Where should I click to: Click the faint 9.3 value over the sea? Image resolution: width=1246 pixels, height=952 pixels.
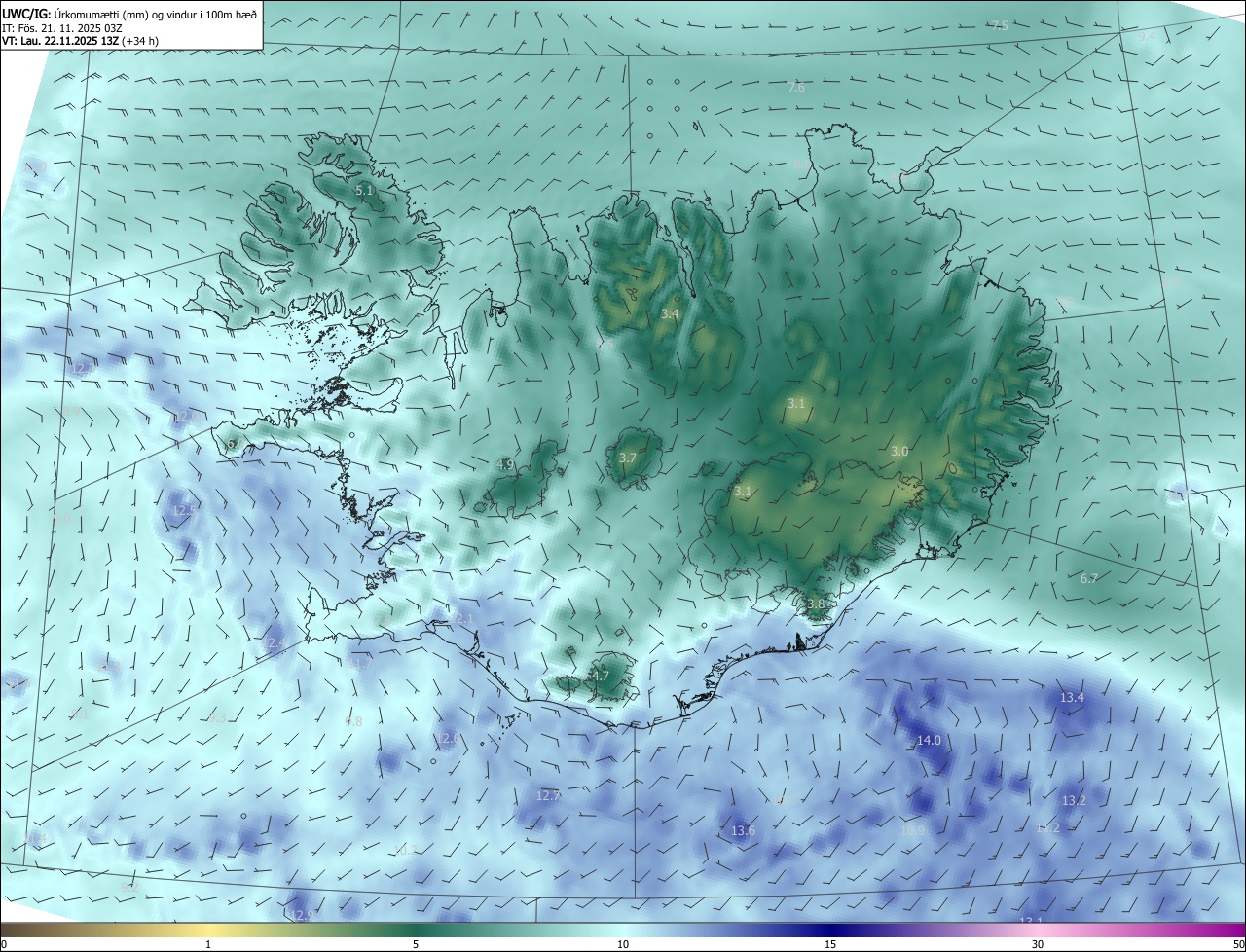pyautogui.click(x=217, y=718)
